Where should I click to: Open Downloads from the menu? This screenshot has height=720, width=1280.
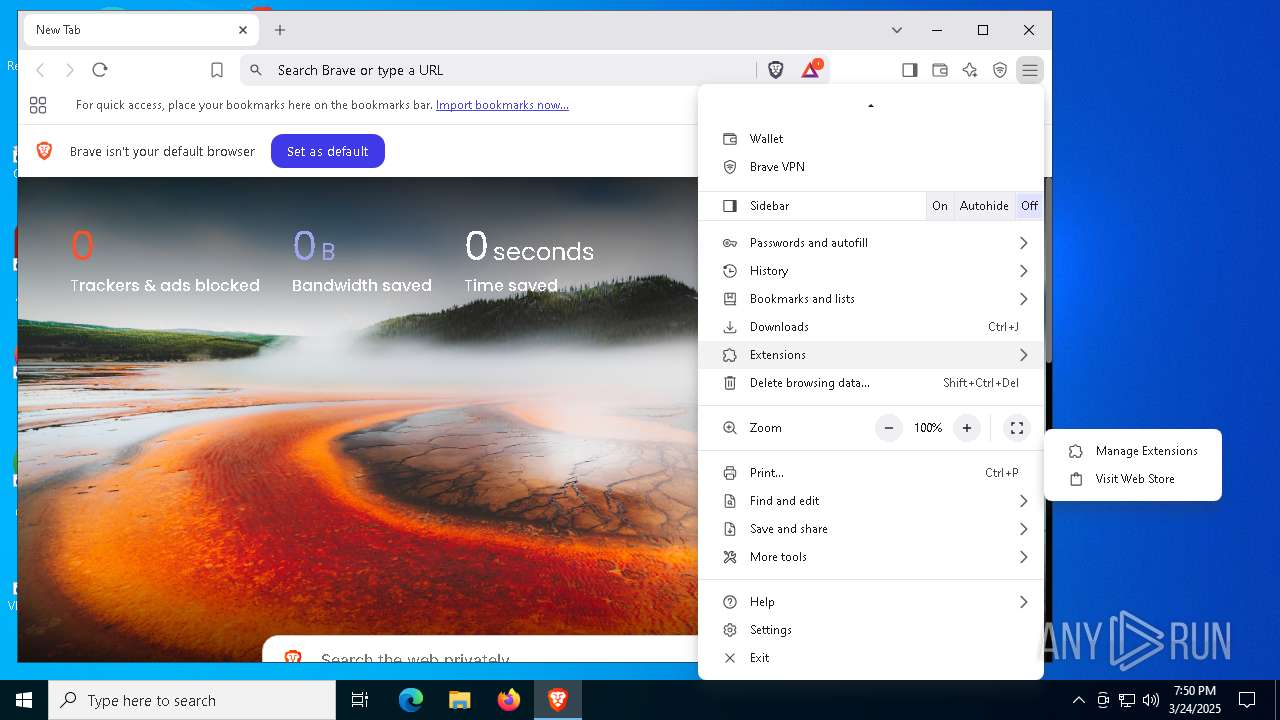870,327
